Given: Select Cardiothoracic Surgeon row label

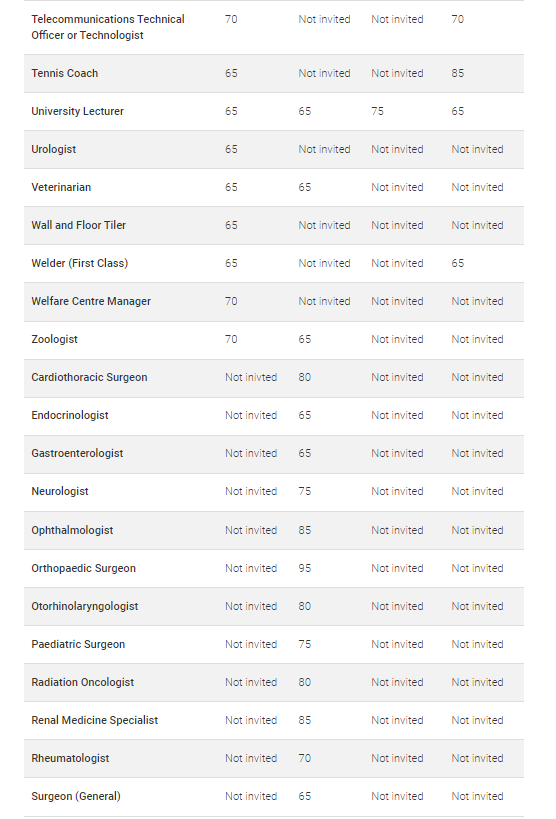Looking at the screenshot, I should click(x=89, y=377).
